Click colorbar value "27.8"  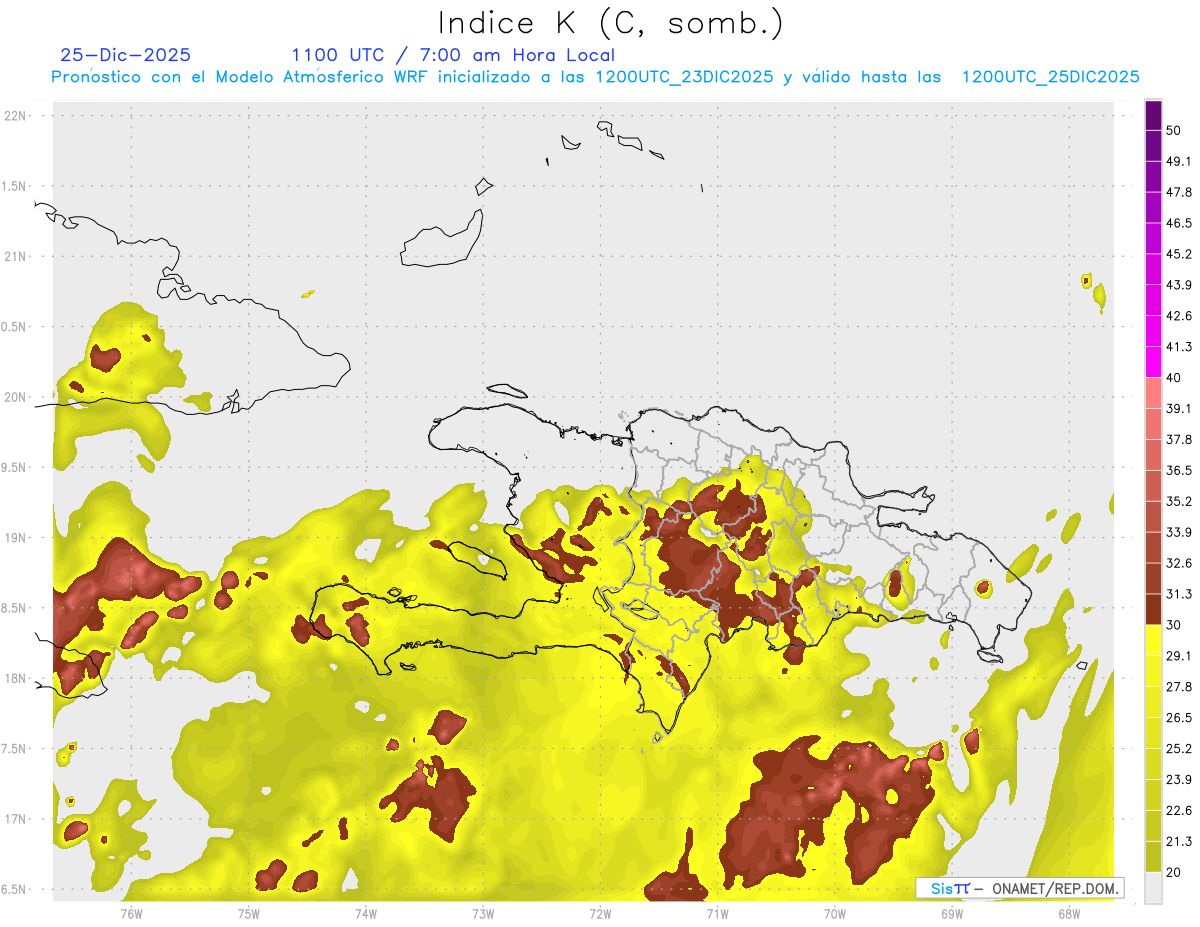pyautogui.click(x=1178, y=687)
